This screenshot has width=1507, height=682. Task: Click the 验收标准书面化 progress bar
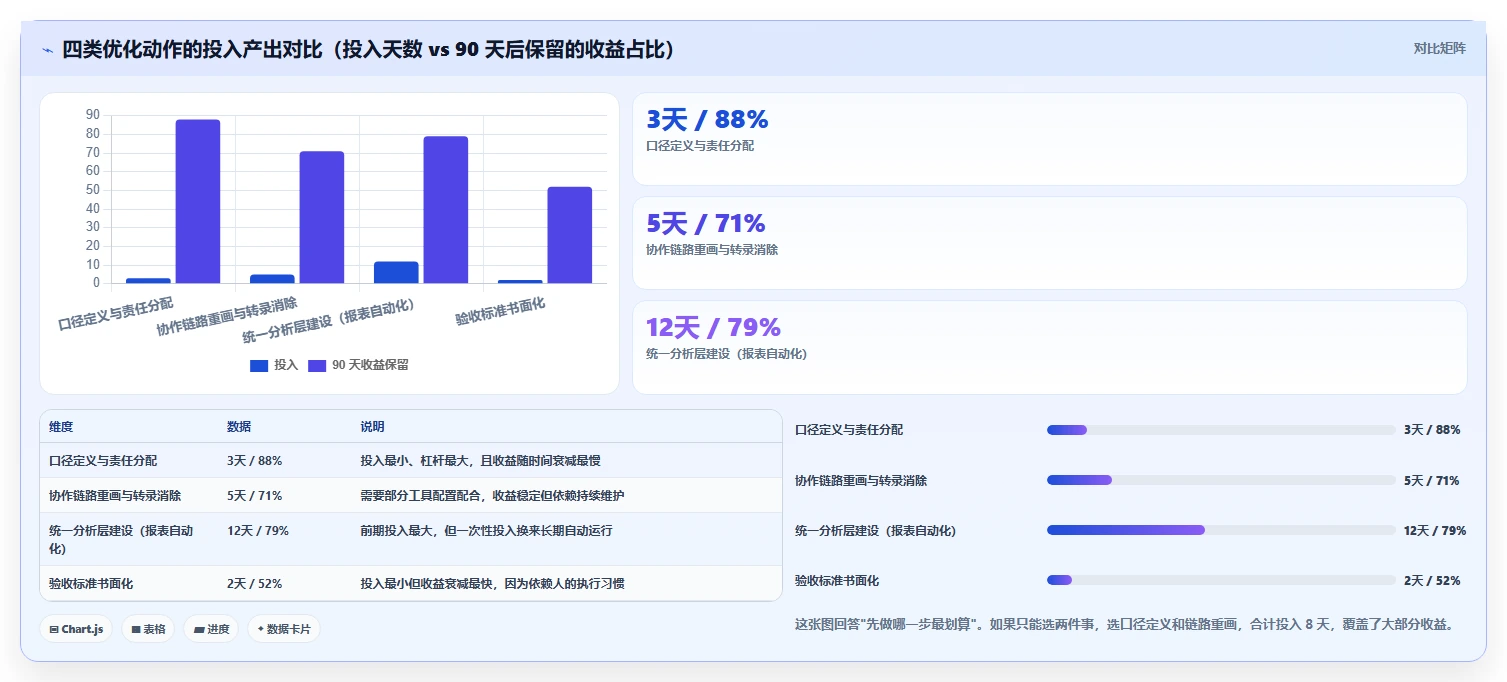1221,580
